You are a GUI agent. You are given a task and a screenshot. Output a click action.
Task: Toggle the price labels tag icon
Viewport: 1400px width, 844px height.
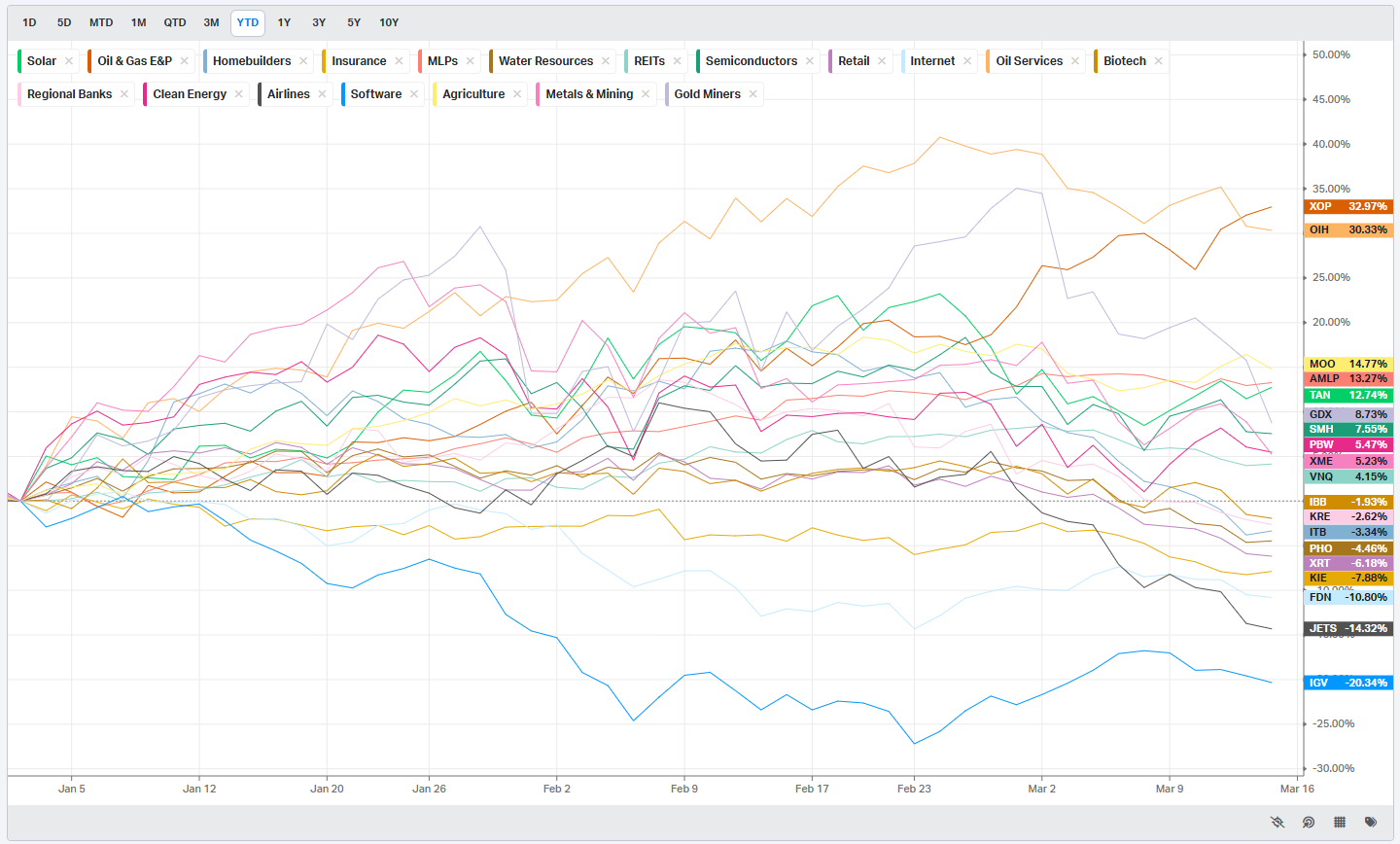click(x=1371, y=822)
